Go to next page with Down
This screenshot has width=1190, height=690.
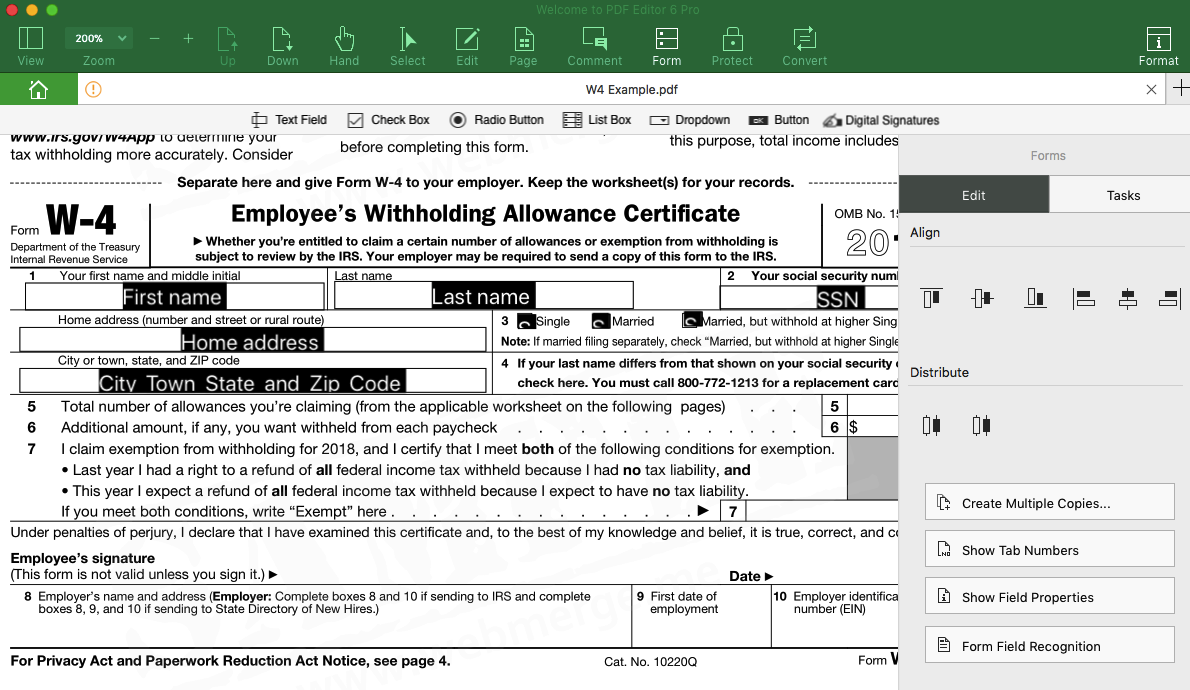point(282,46)
